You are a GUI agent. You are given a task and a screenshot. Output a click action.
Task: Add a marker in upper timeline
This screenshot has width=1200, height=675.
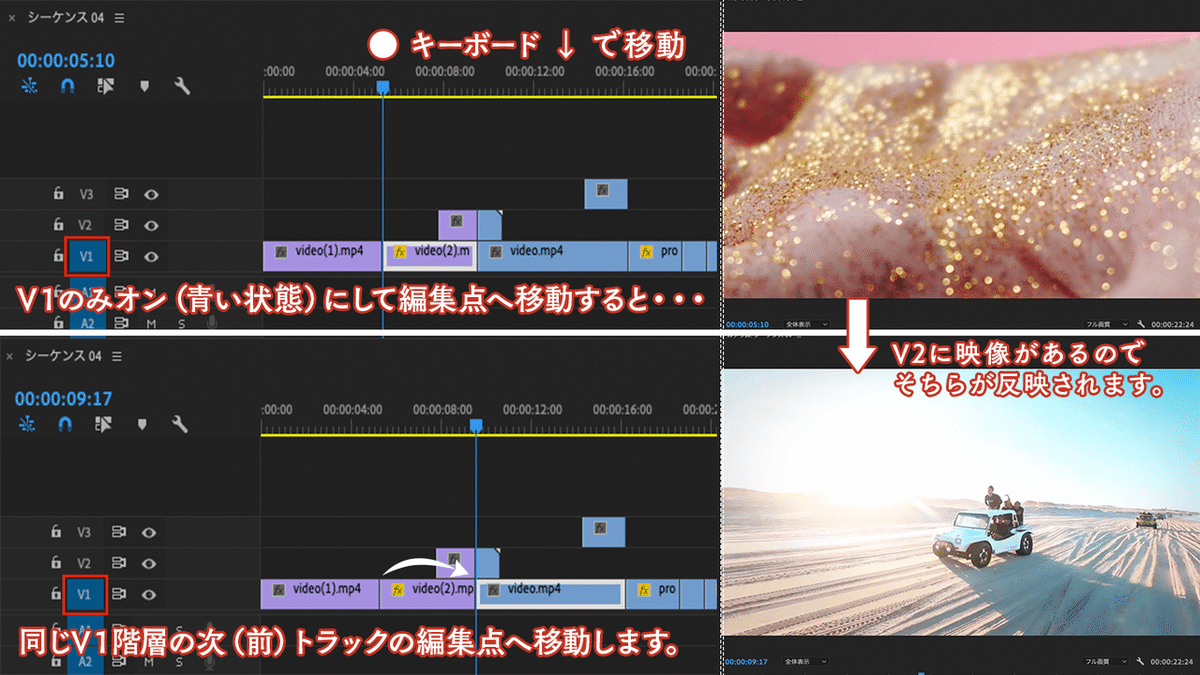[145, 86]
